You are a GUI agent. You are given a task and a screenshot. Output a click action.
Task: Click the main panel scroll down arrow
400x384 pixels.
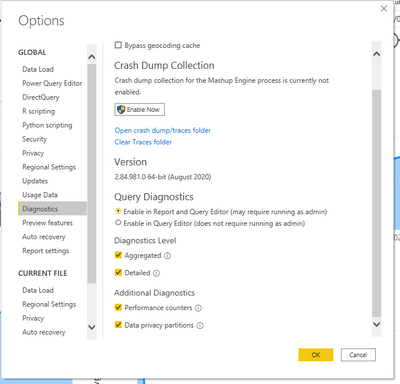pyautogui.click(x=377, y=324)
